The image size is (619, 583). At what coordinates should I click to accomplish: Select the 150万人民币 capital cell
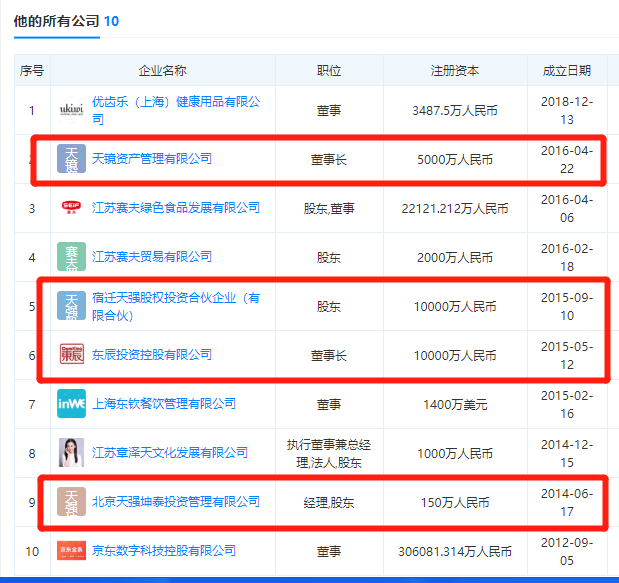click(455, 502)
